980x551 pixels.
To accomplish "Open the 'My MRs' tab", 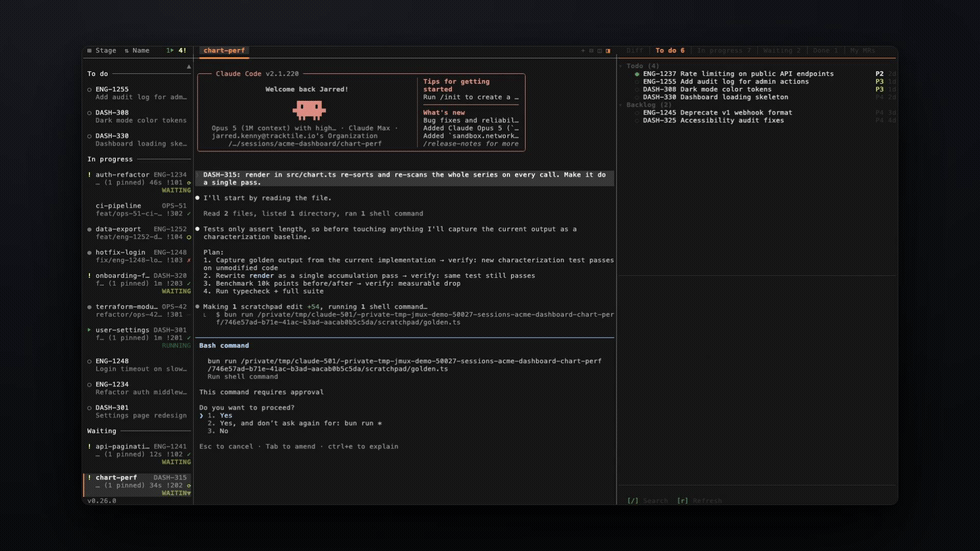I will point(862,51).
